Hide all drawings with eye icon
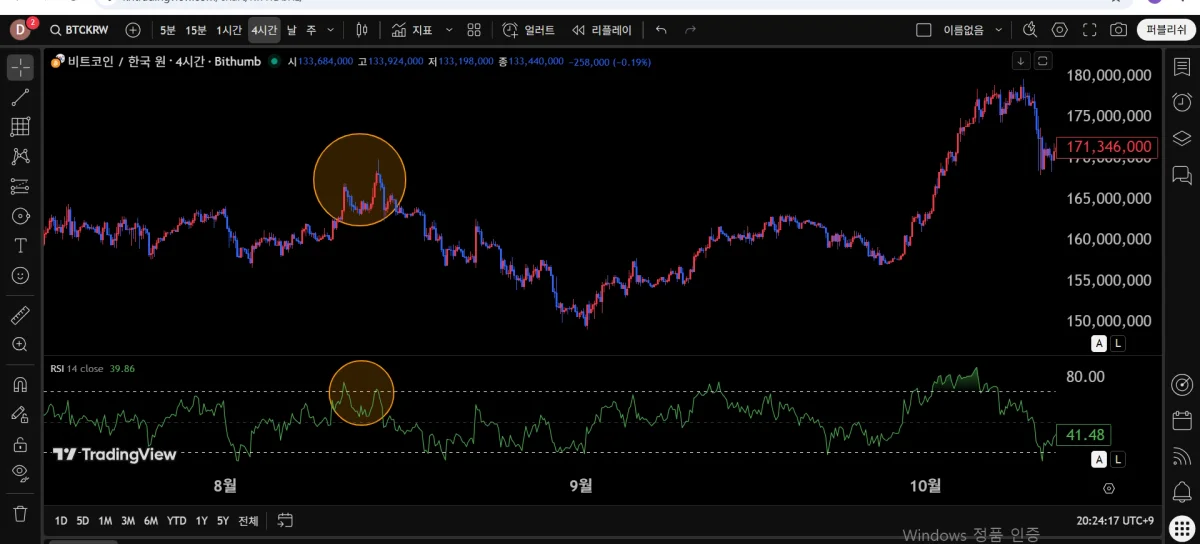Screen dimensions: 1200x544 pyautogui.click(x=20, y=473)
